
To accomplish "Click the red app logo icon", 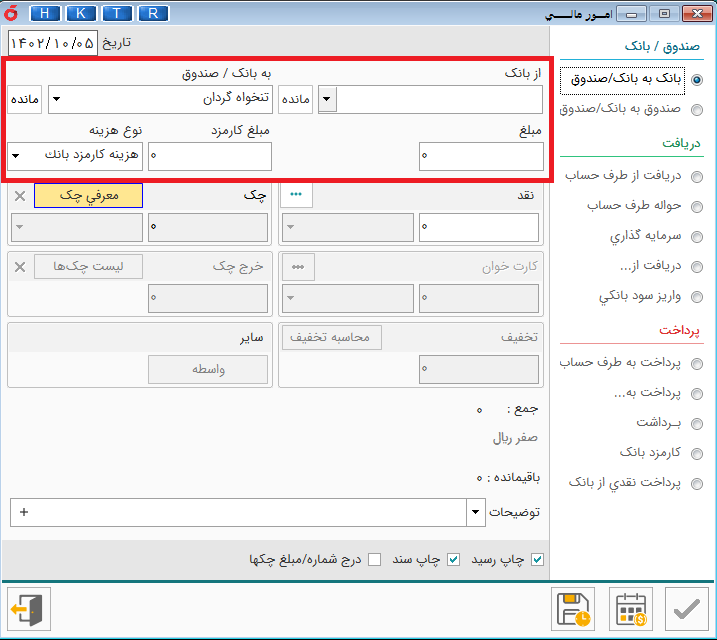I will pyautogui.click(x=11, y=13).
